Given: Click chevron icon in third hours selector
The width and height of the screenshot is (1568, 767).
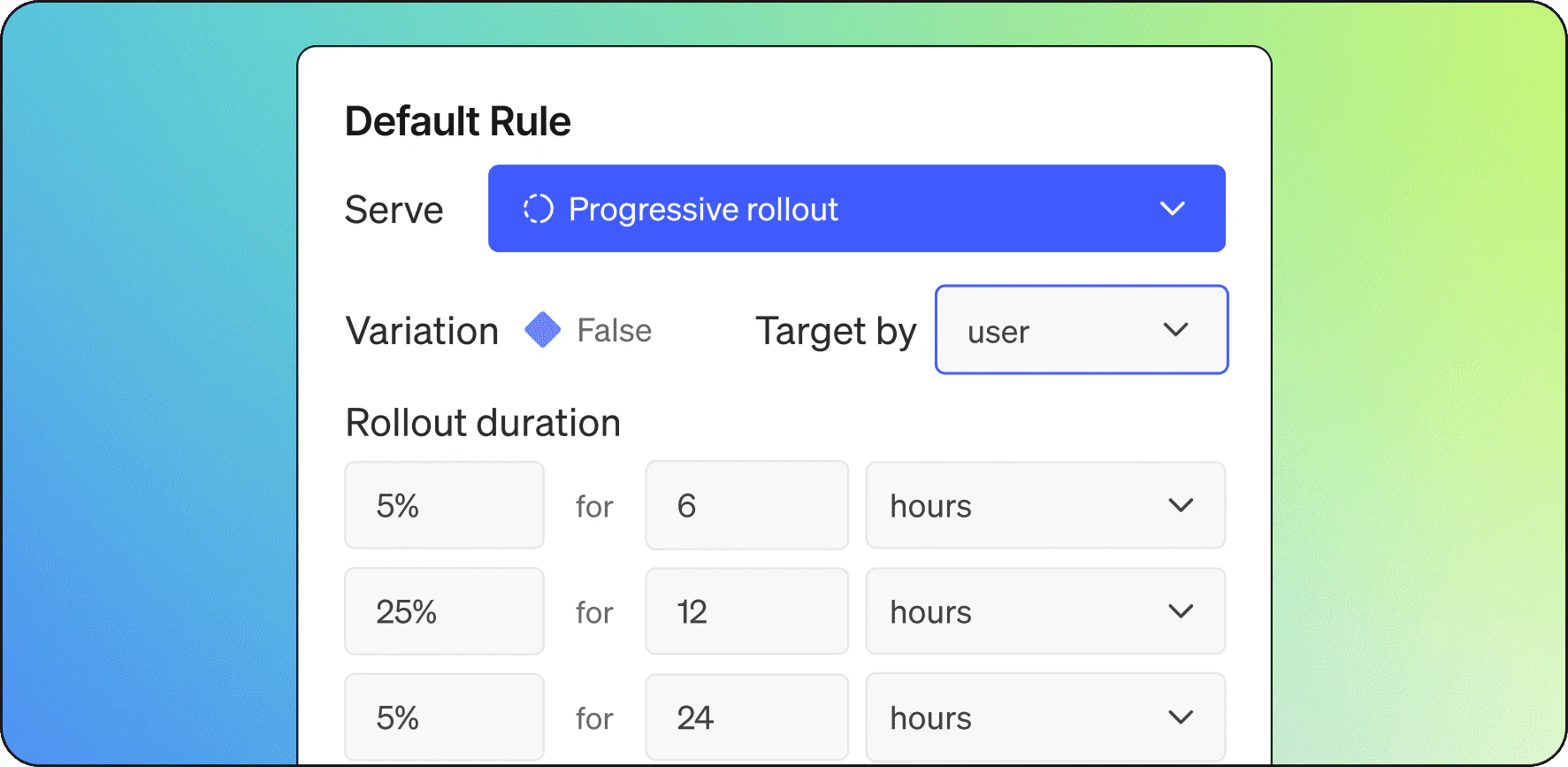Looking at the screenshot, I should [1181, 717].
